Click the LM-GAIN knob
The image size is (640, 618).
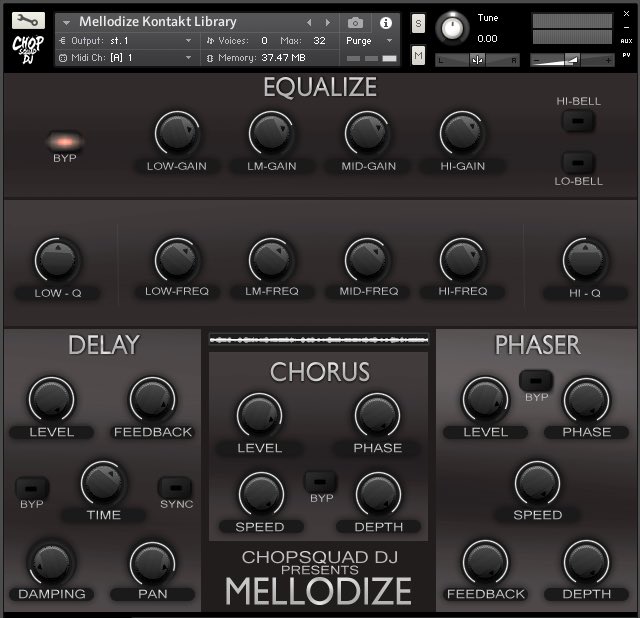pyautogui.click(x=271, y=133)
